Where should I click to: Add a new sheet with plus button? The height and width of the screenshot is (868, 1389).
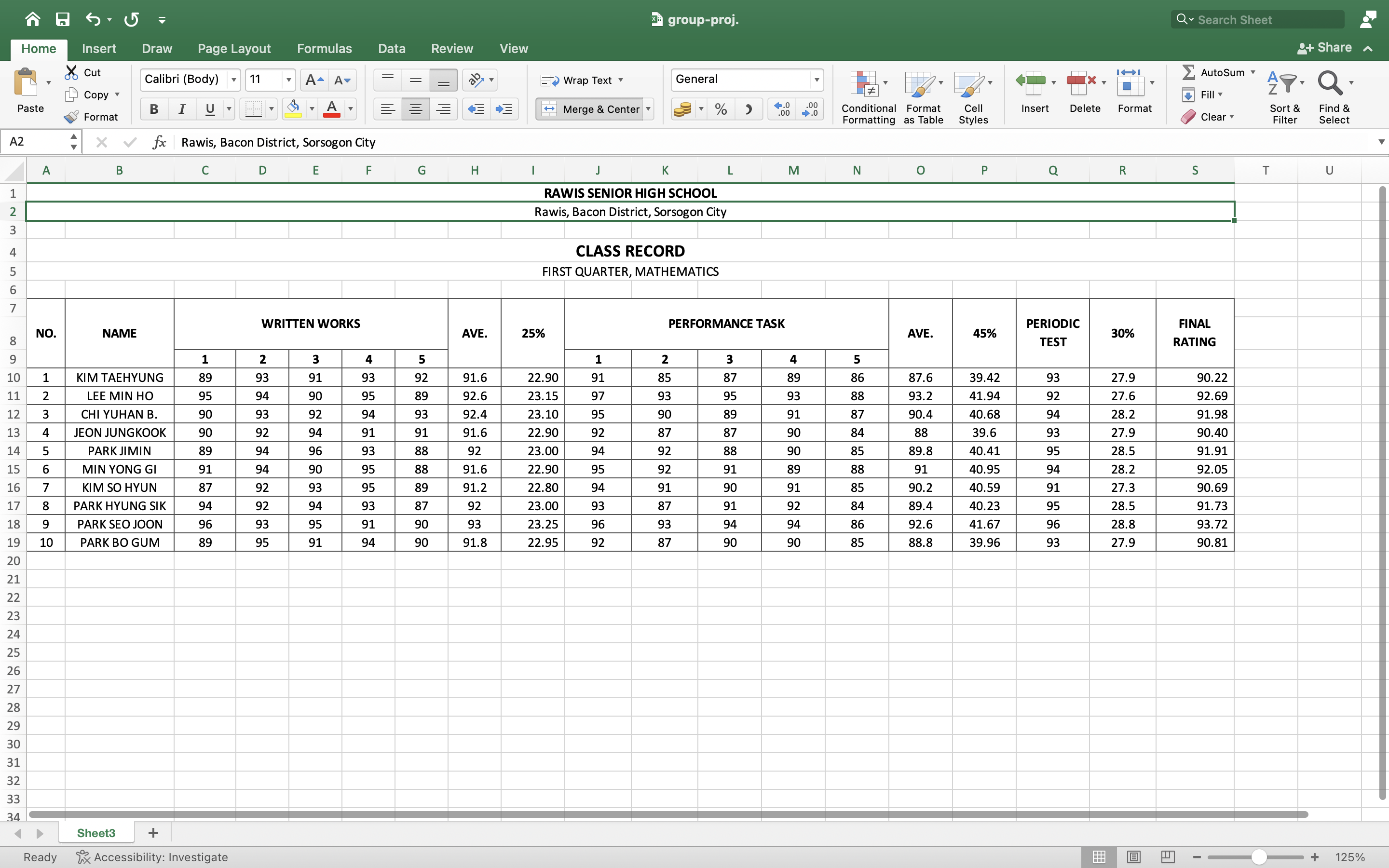tap(153, 833)
